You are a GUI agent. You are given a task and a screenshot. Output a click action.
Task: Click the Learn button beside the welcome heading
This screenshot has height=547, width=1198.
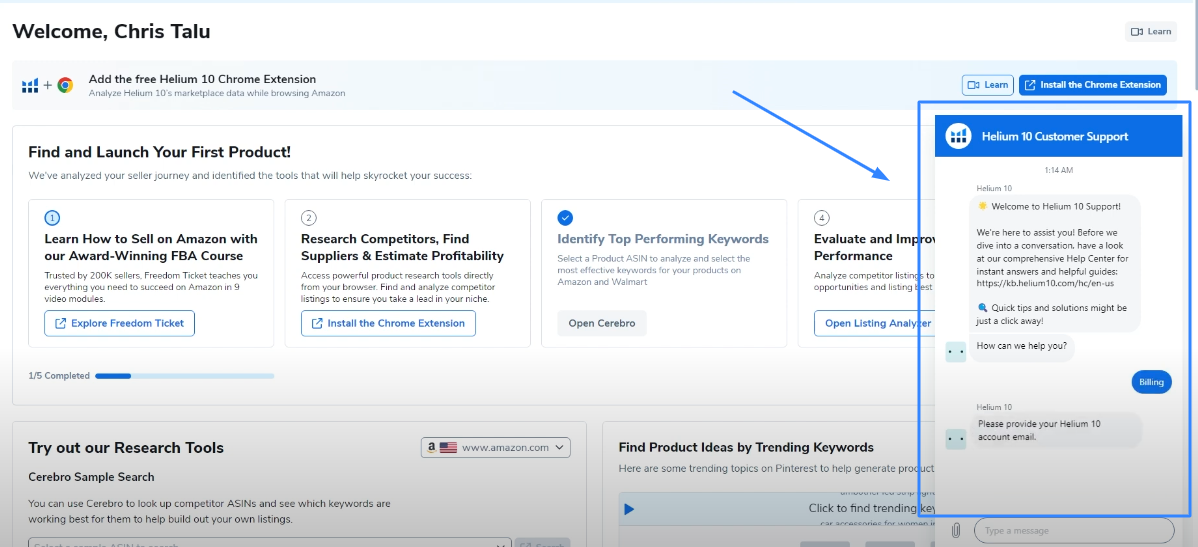click(1151, 31)
